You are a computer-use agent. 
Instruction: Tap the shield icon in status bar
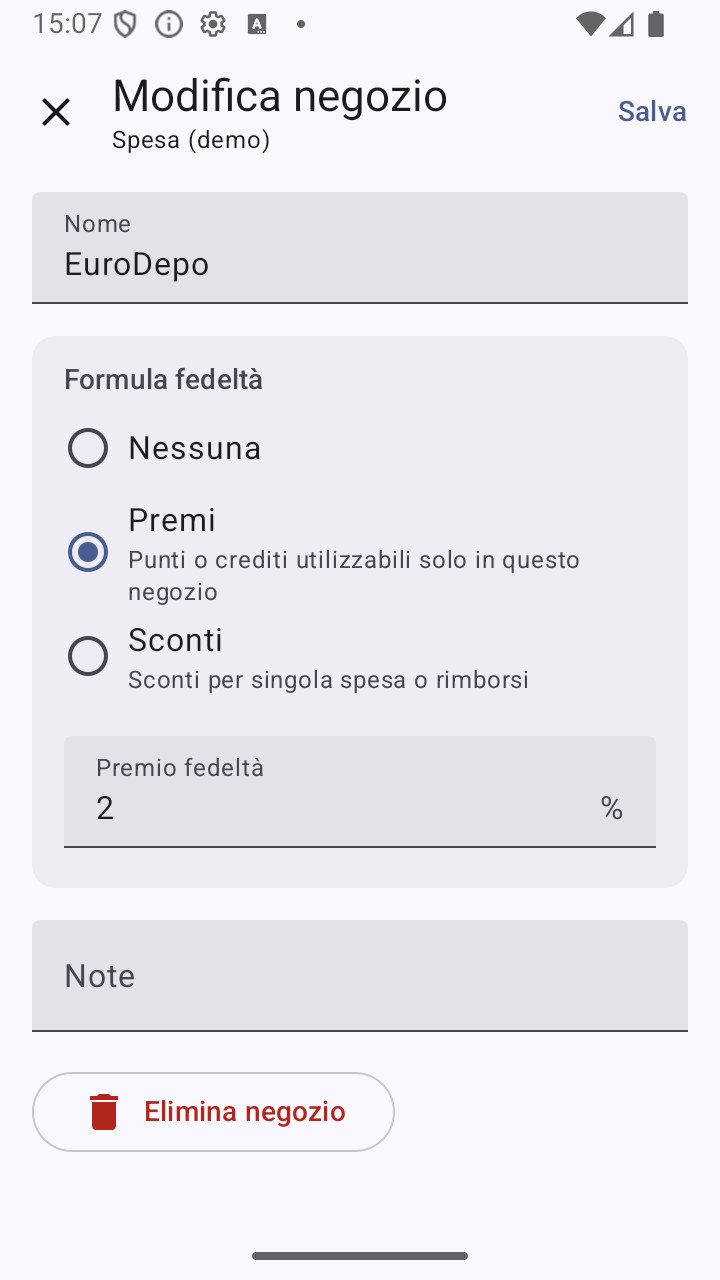pyautogui.click(x=125, y=24)
